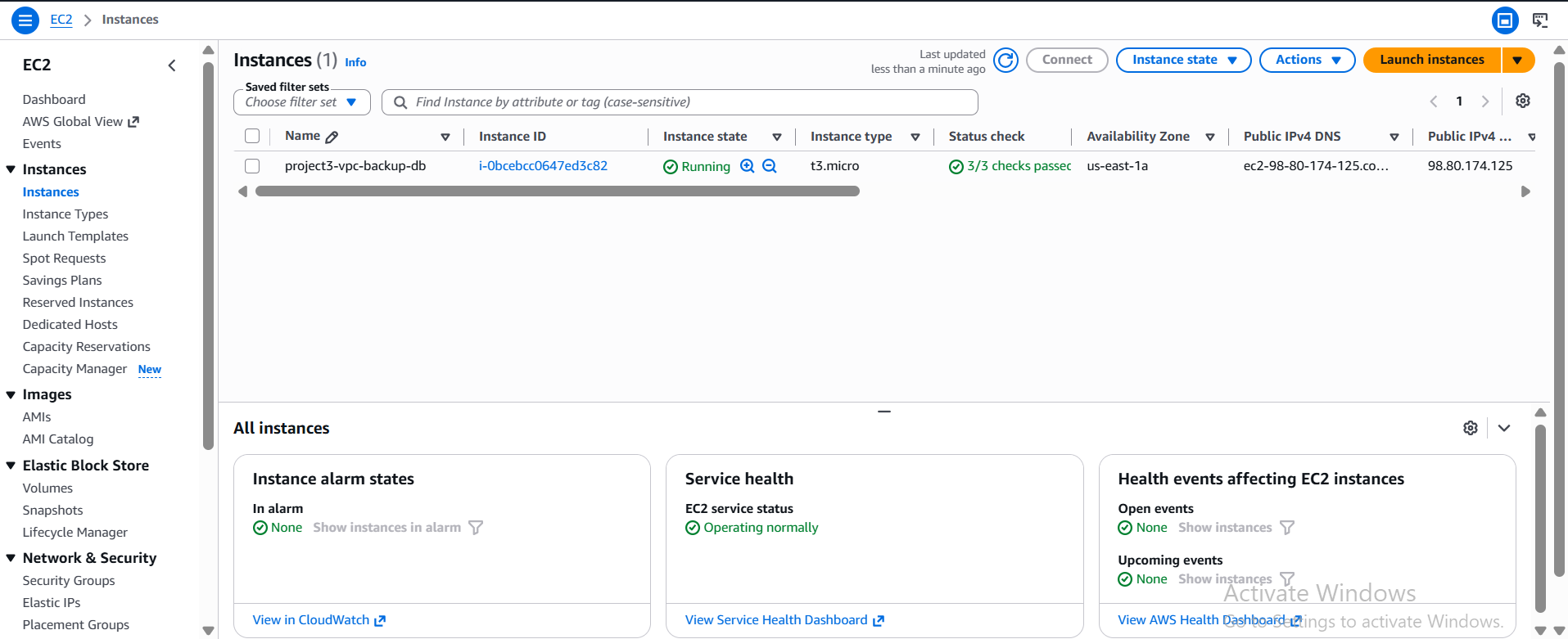Open the hamburger navigation menu
The image size is (1568, 639).
point(25,20)
